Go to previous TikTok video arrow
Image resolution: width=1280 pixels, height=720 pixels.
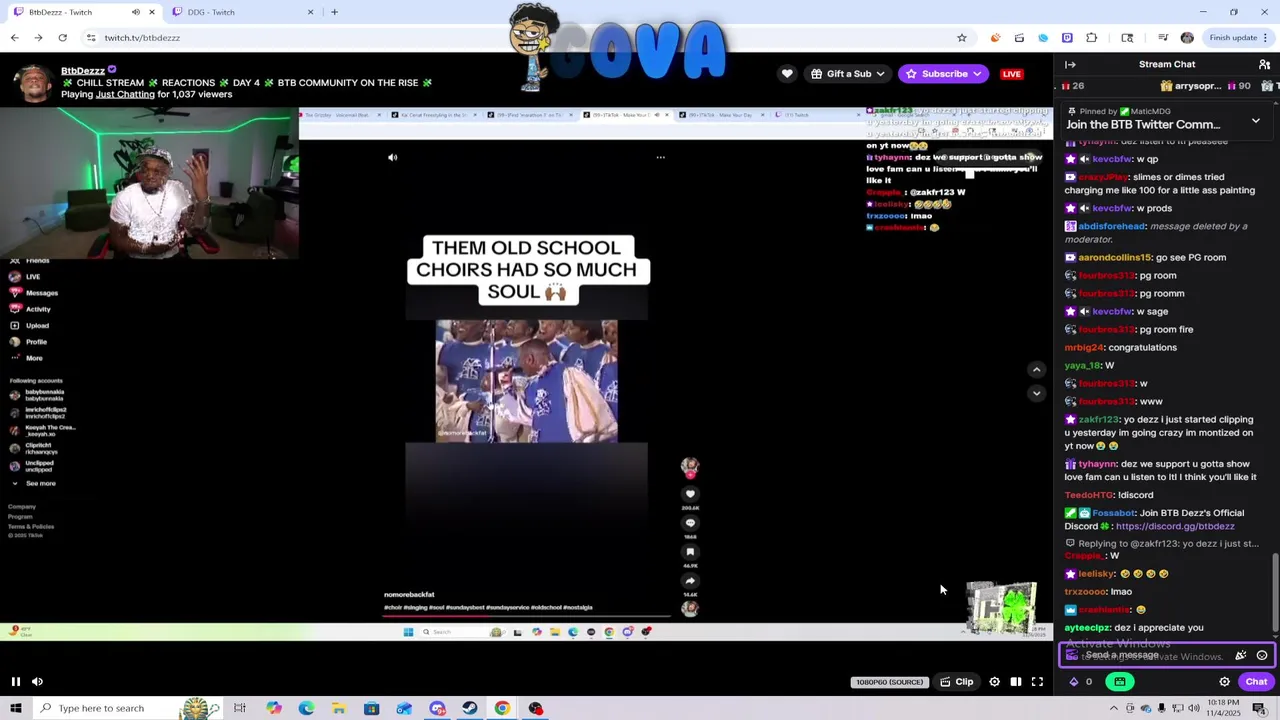tap(1036, 370)
